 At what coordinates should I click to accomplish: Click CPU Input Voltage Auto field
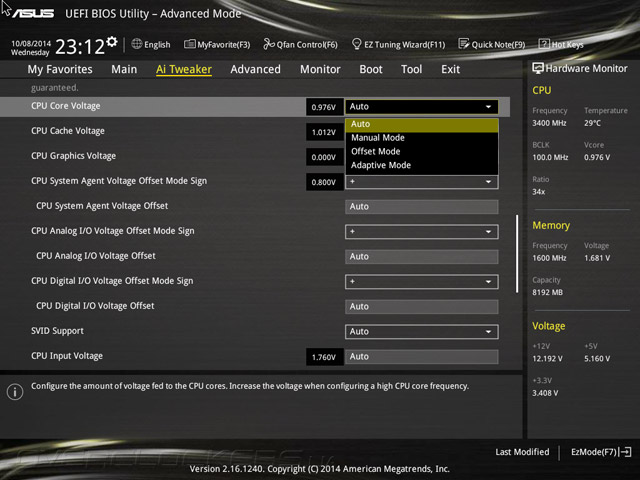click(422, 357)
